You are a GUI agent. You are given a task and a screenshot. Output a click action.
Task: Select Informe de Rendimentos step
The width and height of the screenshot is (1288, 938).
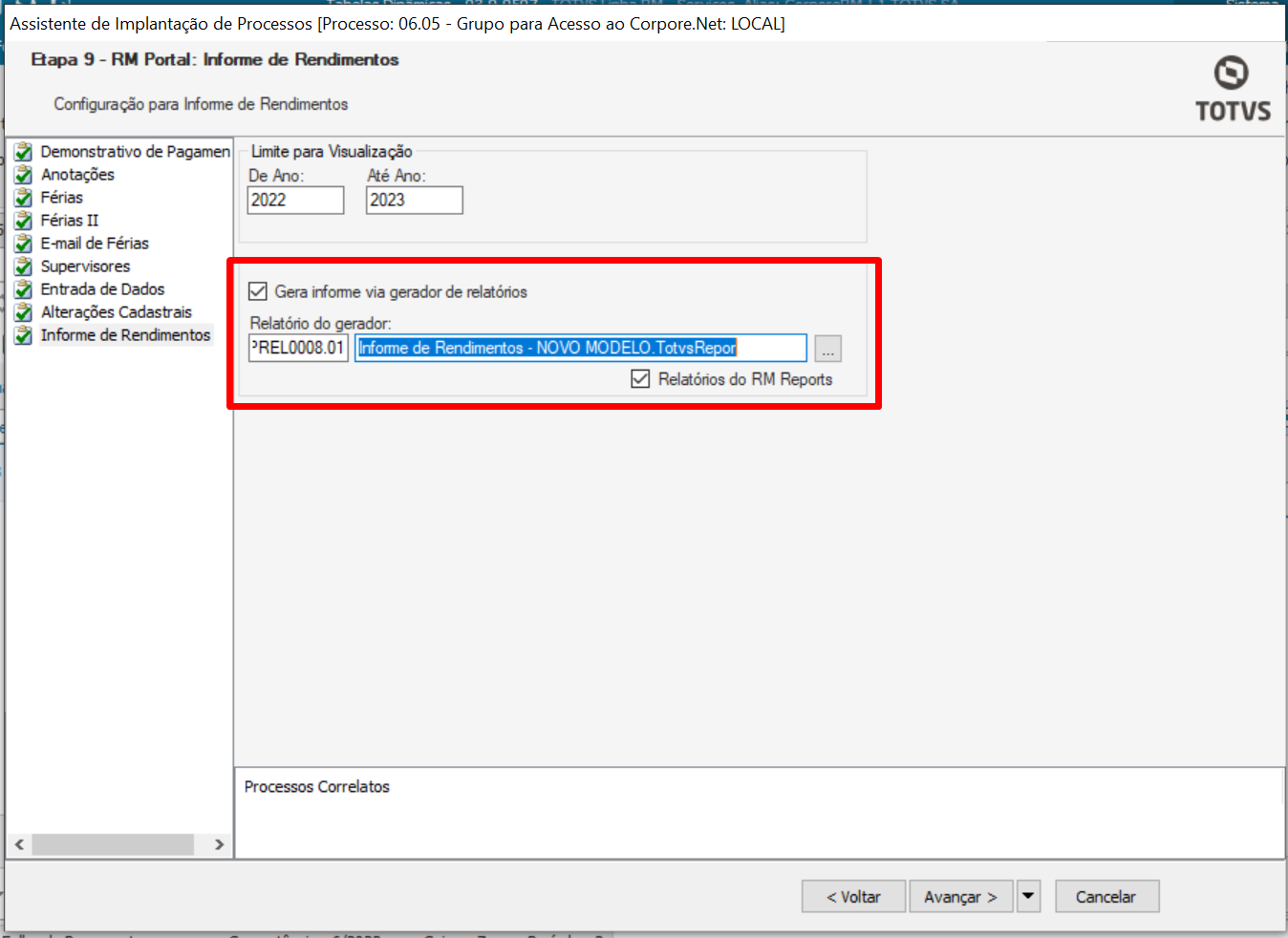click(x=125, y=335)
